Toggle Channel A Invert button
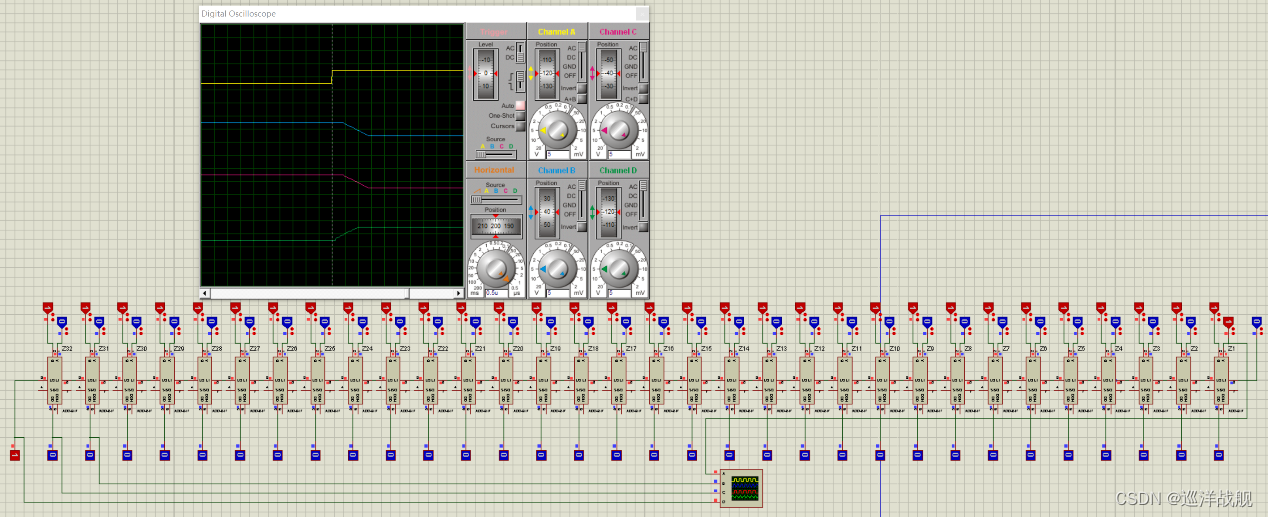 point(582,88)
